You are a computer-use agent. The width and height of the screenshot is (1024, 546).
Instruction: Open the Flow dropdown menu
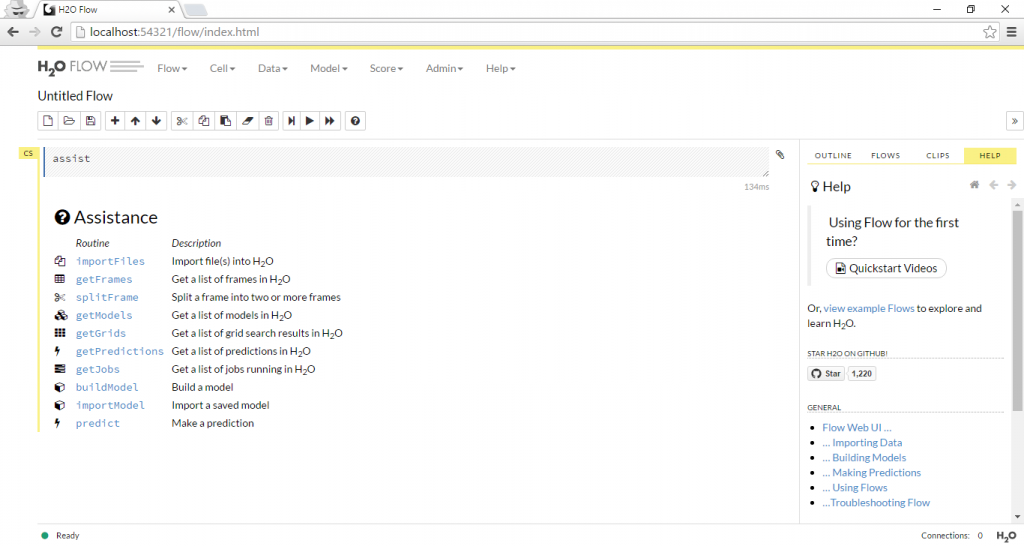click(x=172, y=69)
